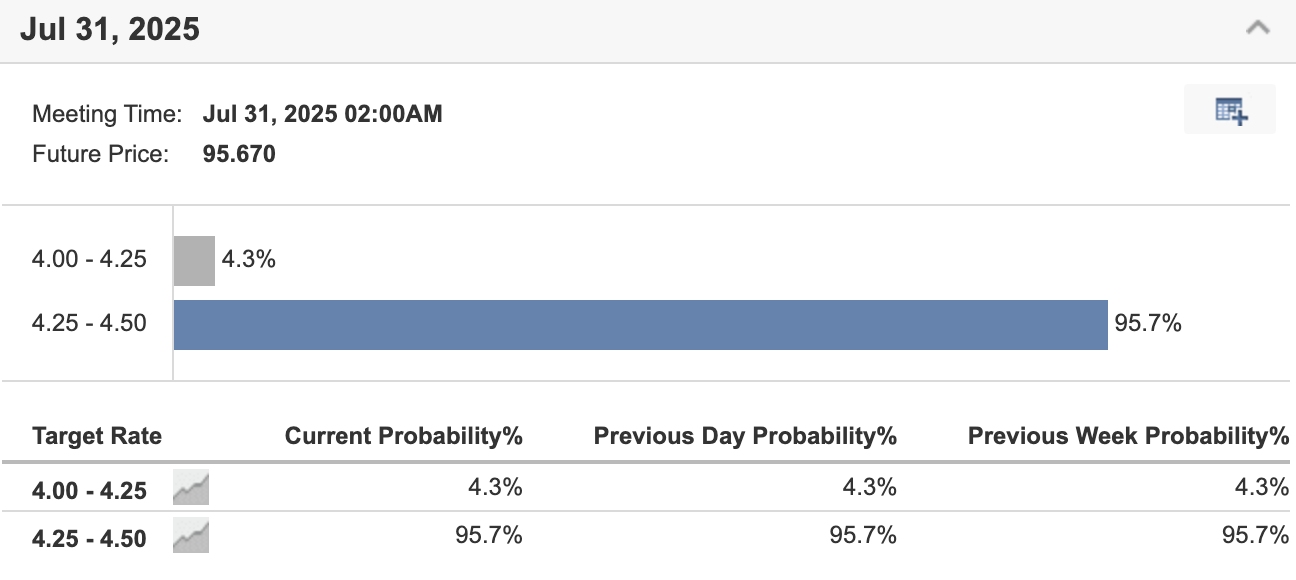1296x580 pixels.
Task: Click the Meeting Time value text
Action: click(x=322, y=113)
